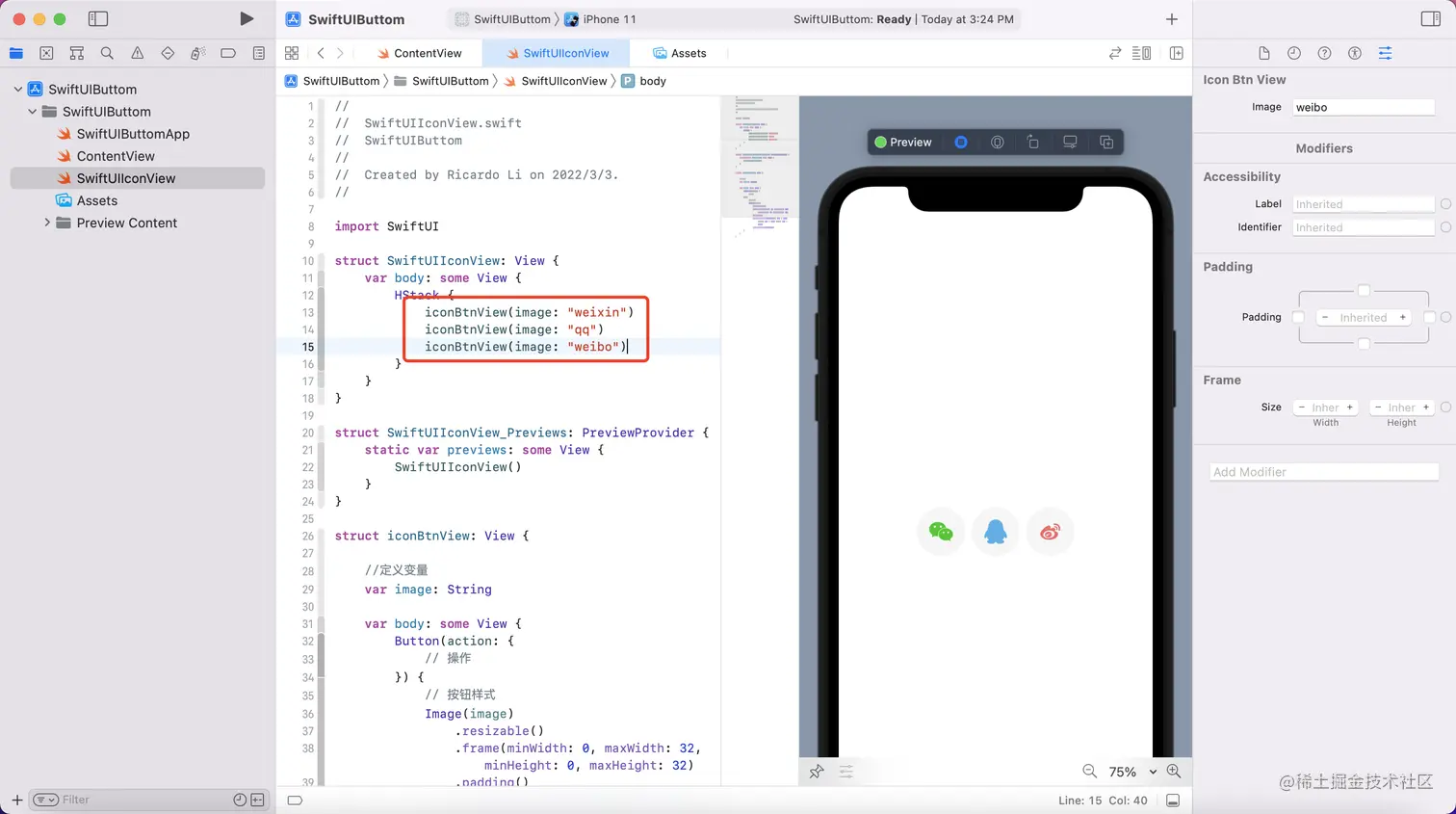Run the app with the play button

(247, 17)
